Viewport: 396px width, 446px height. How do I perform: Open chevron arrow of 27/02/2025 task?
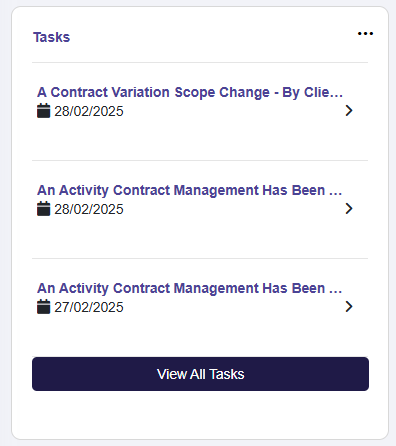pos(349,307)
